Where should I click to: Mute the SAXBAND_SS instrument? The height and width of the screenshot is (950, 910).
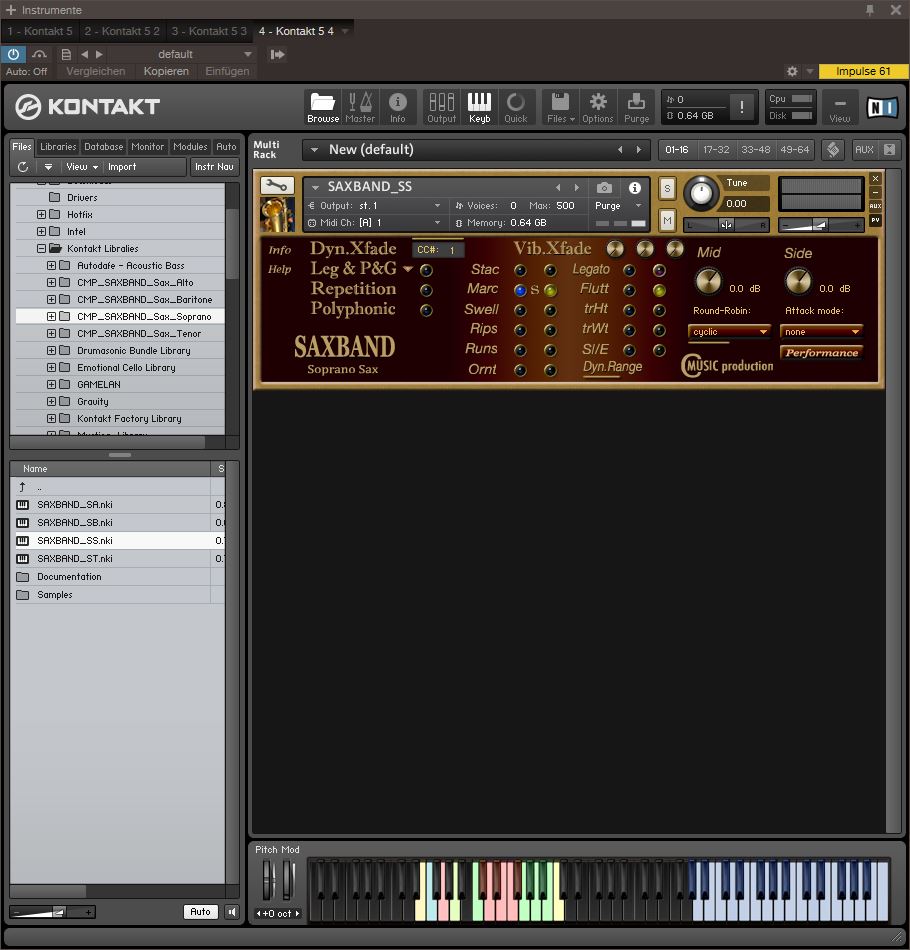tap(667, 220)
